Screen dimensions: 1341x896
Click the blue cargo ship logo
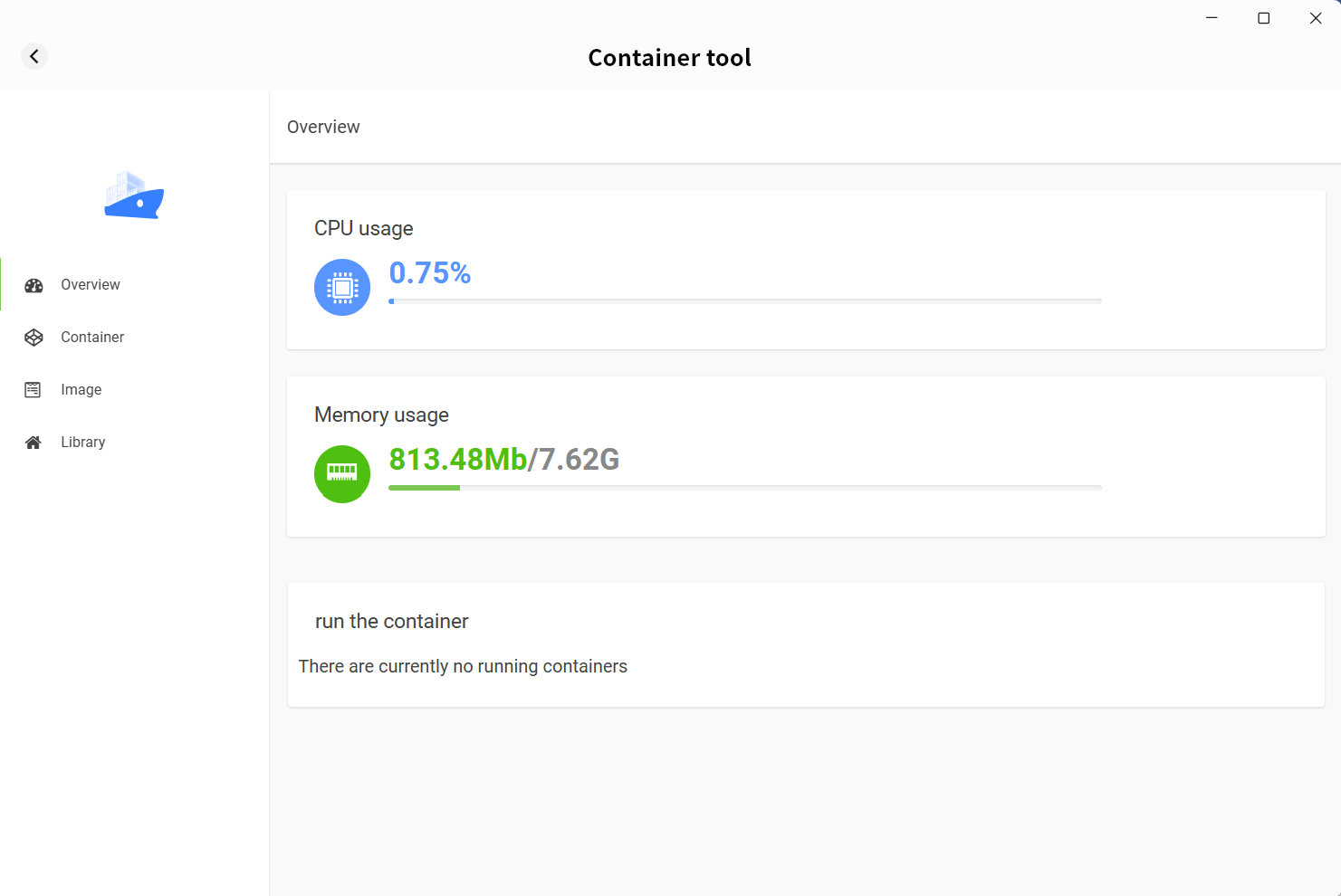click(134, 195)
